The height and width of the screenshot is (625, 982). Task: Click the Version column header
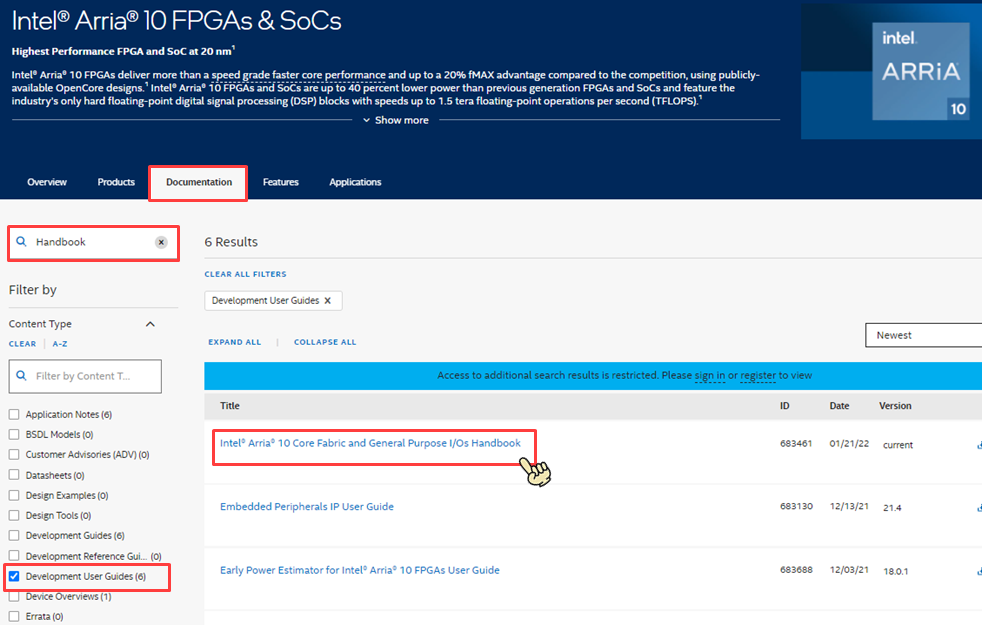point(895,406)
